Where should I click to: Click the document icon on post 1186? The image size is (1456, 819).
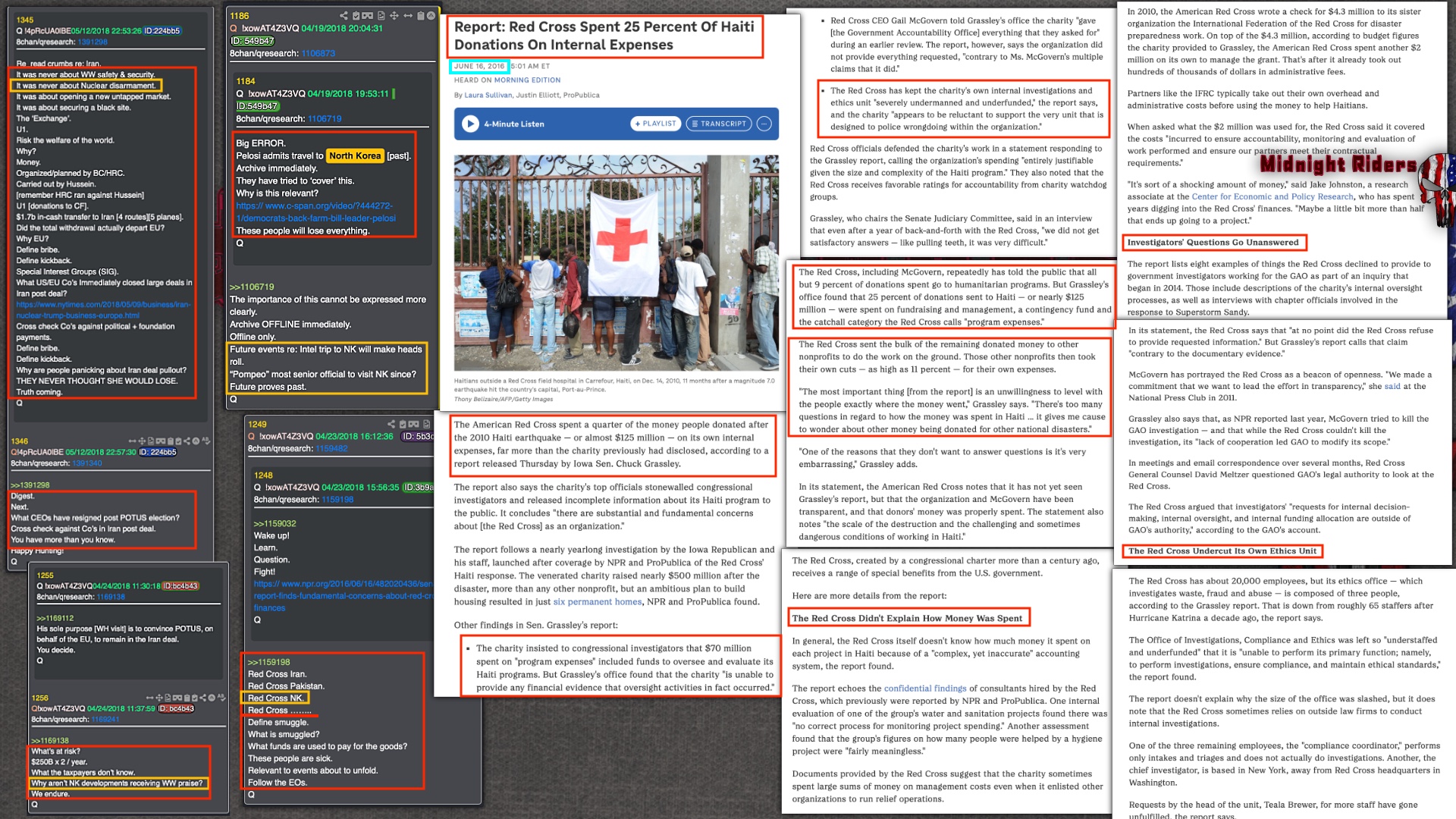[381, 15]
